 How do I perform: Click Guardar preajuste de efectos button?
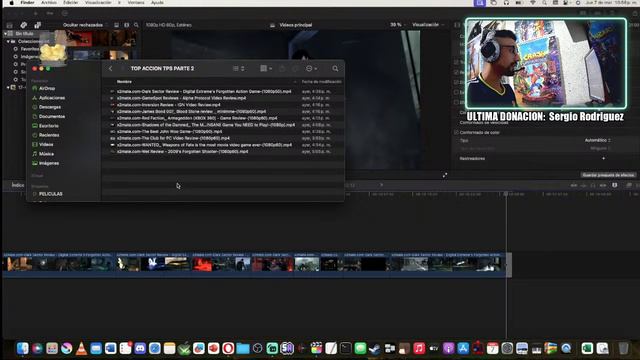click(608, 175)
